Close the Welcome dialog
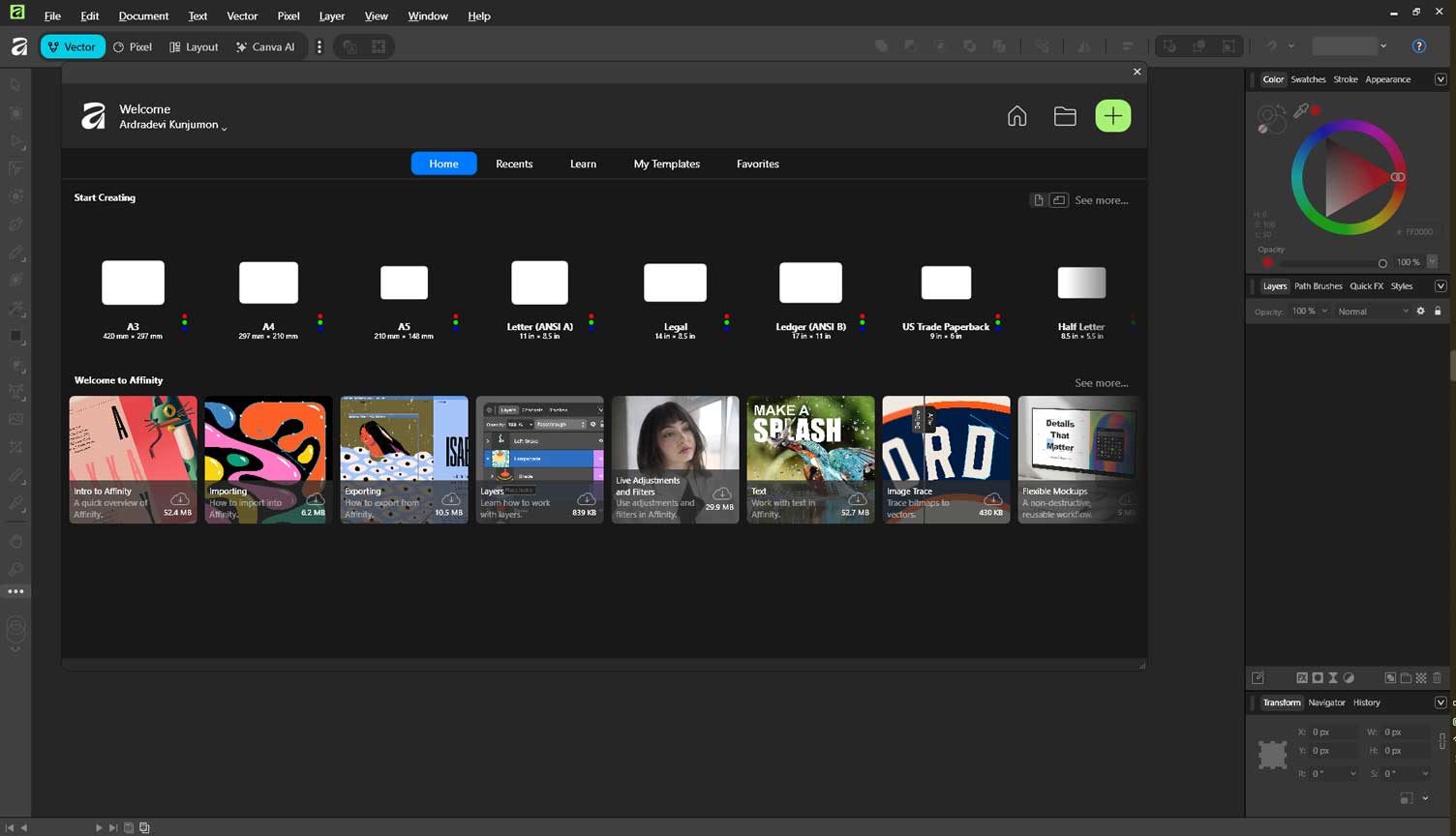 (1137, 72)
